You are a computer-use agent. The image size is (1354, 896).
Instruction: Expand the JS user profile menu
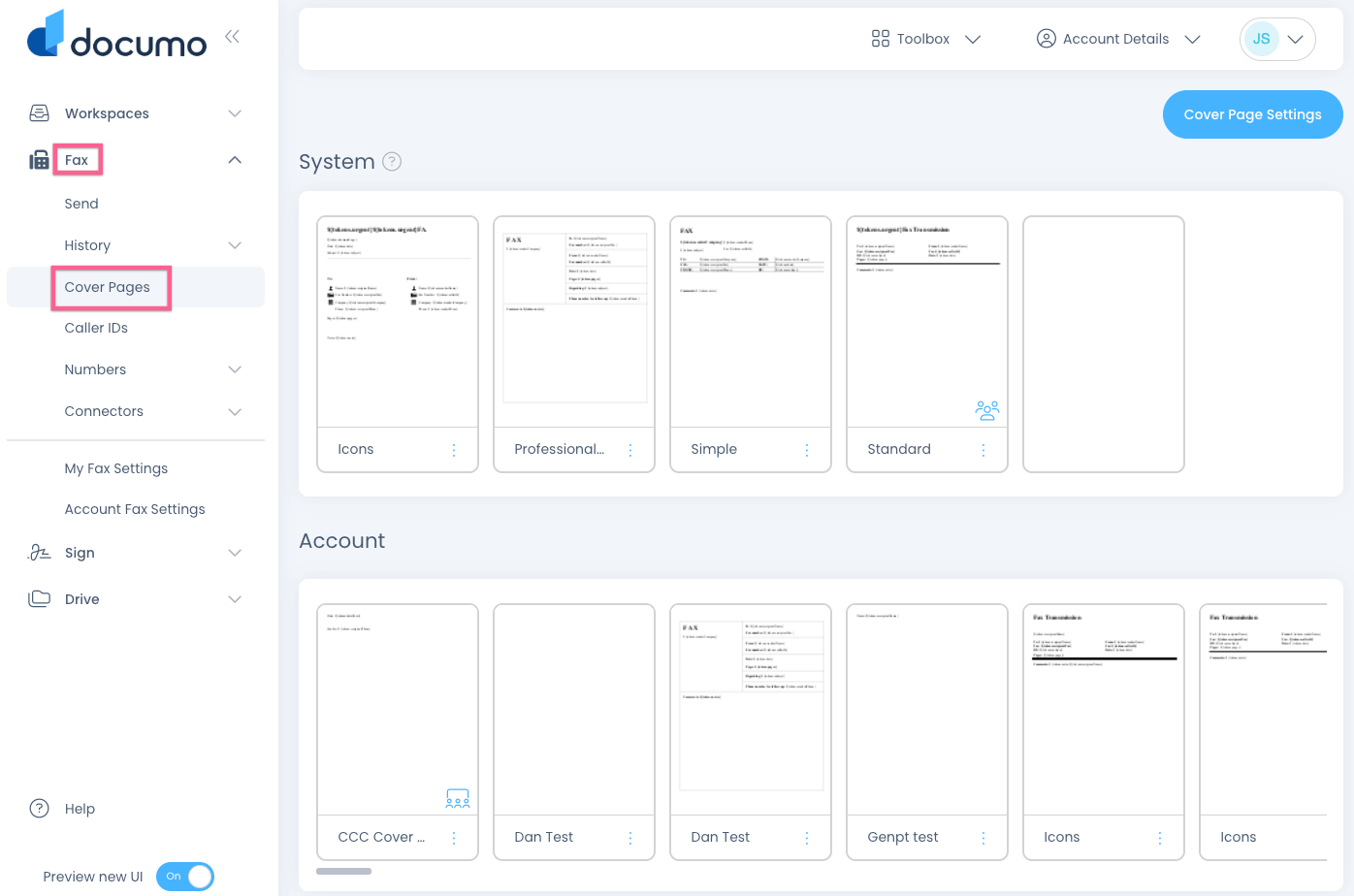(x=1277, y=39)
